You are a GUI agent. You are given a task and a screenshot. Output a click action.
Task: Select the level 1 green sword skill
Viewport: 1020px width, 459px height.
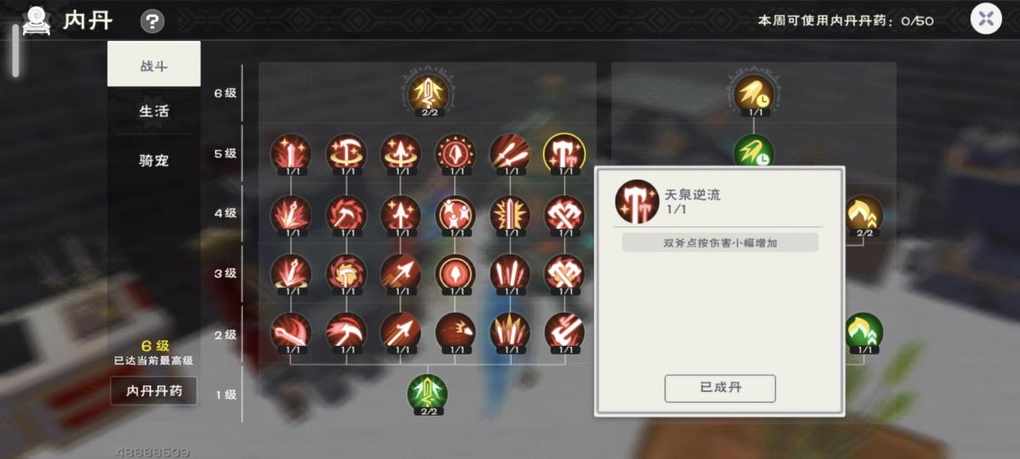click(x=427, y=393)
